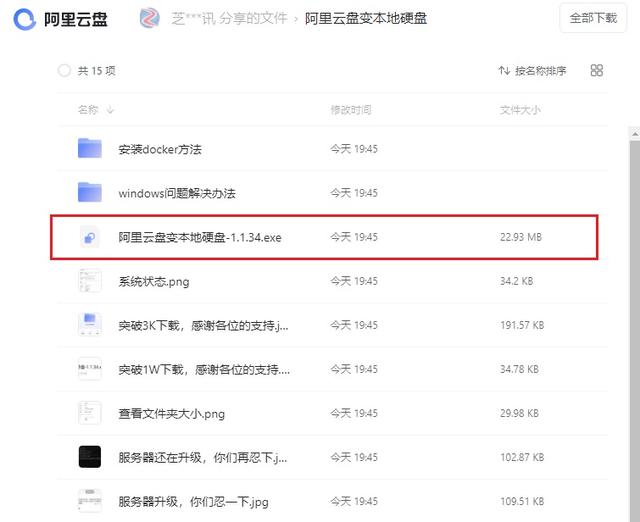Click the thumbnail of 服务器升级，你们忍一下.jpg
640x522 pixels.
(90, 501)
